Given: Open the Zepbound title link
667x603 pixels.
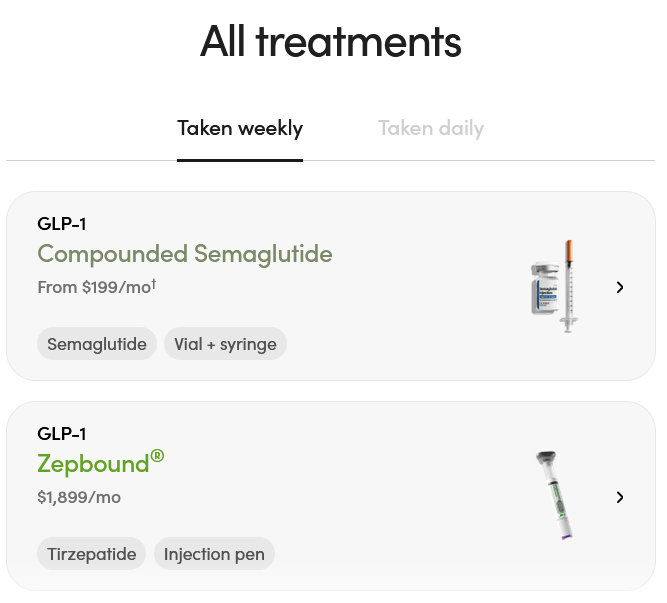Looking at the screenshot, I should [x=93, y=464].
